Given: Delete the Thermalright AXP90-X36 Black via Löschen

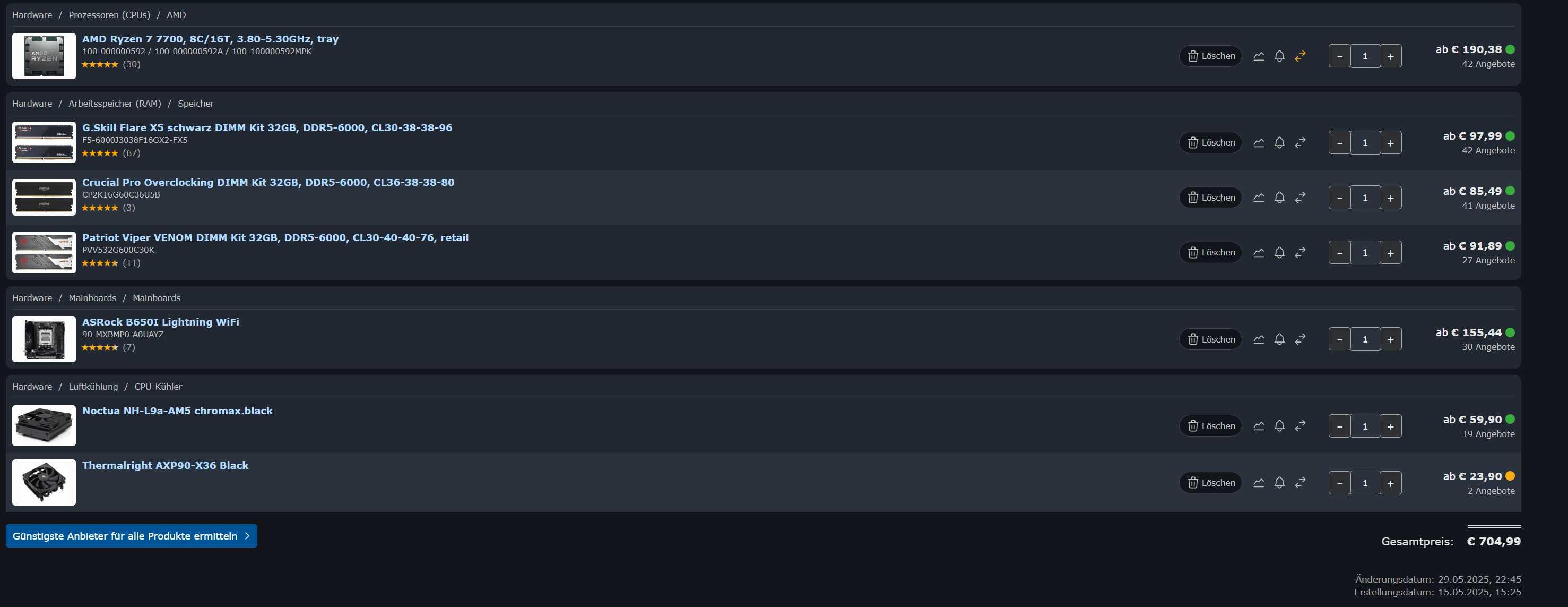Looking at the screenshot, I should point(1211,483).
